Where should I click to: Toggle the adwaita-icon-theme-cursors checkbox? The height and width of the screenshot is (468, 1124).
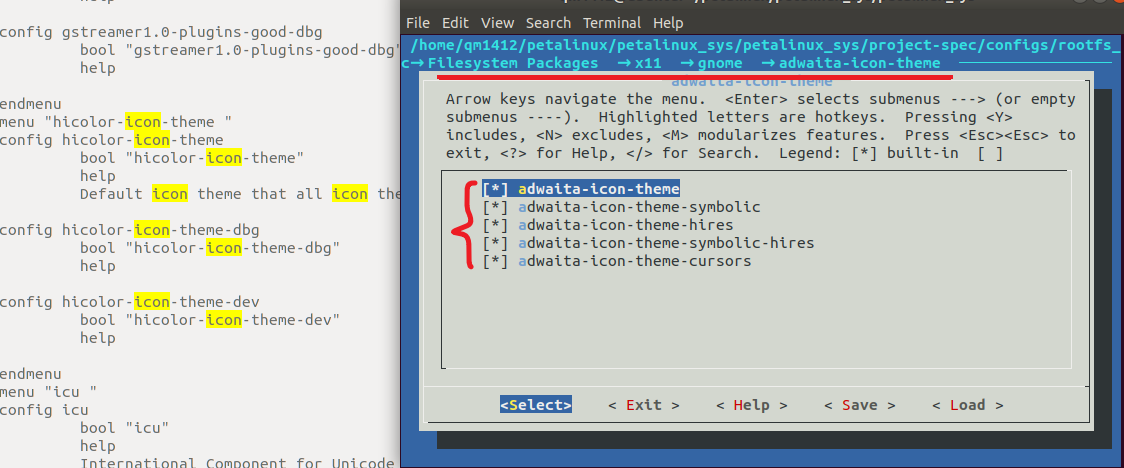point(495,261)
